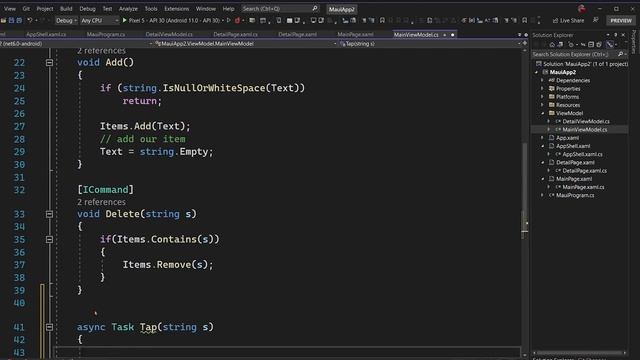The image size is (640, 360).
Task: Select DetailPage.xaml.cs in Solution Explorer
Action: coord(584,171)
